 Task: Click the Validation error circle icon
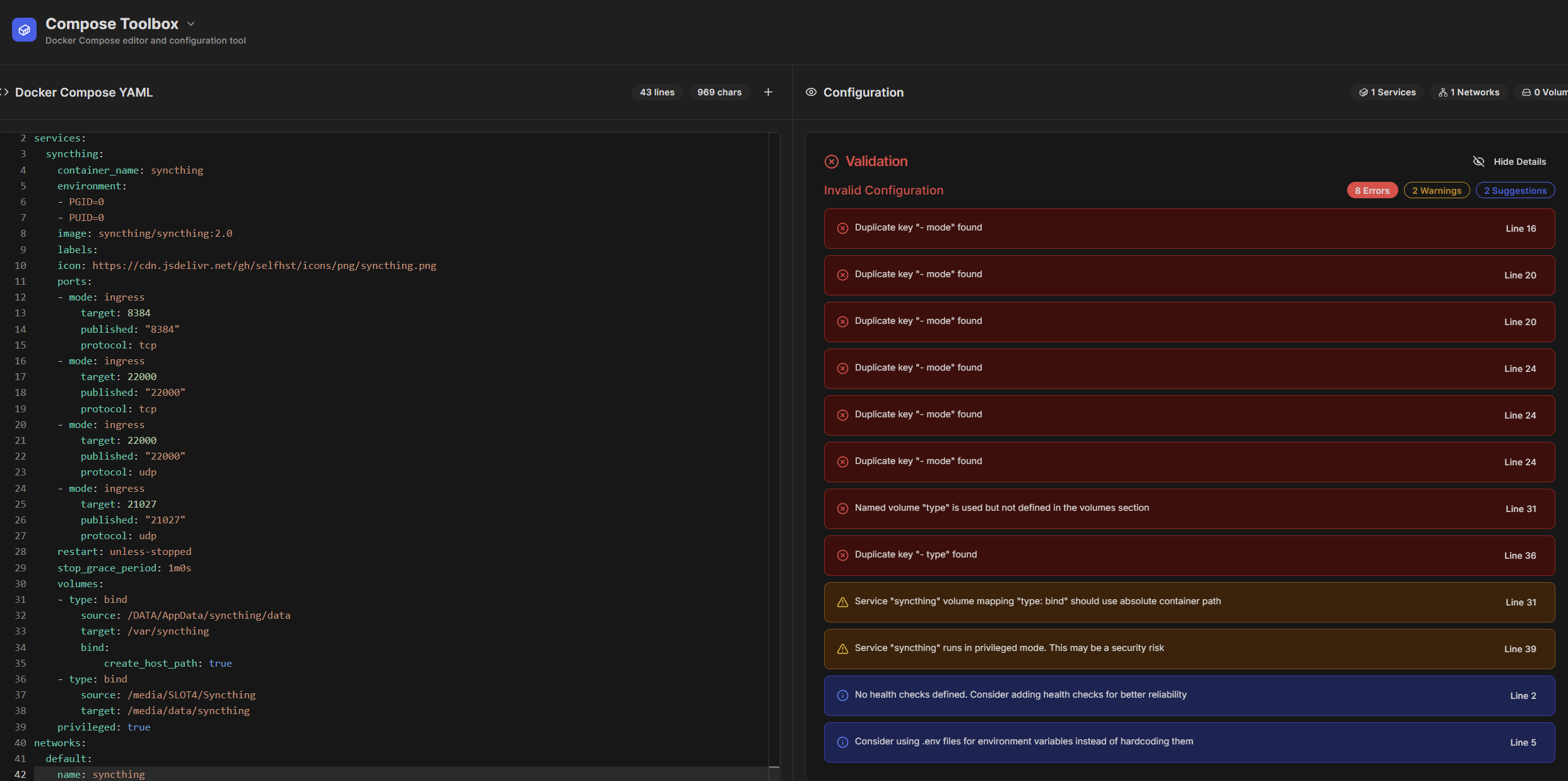coord(832,162)
